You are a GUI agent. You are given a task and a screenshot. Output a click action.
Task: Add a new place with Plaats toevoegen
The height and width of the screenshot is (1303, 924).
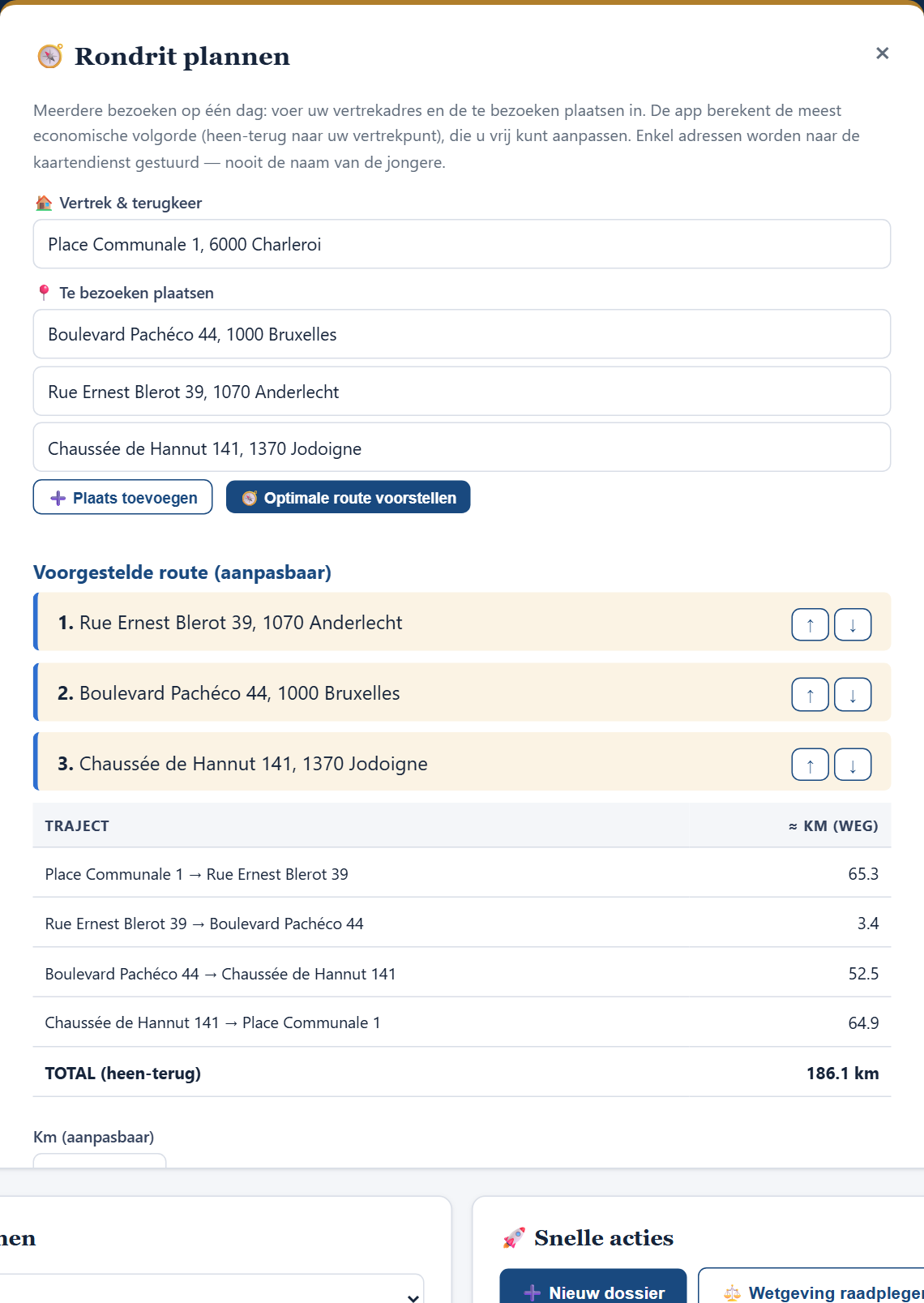[123, 497]
